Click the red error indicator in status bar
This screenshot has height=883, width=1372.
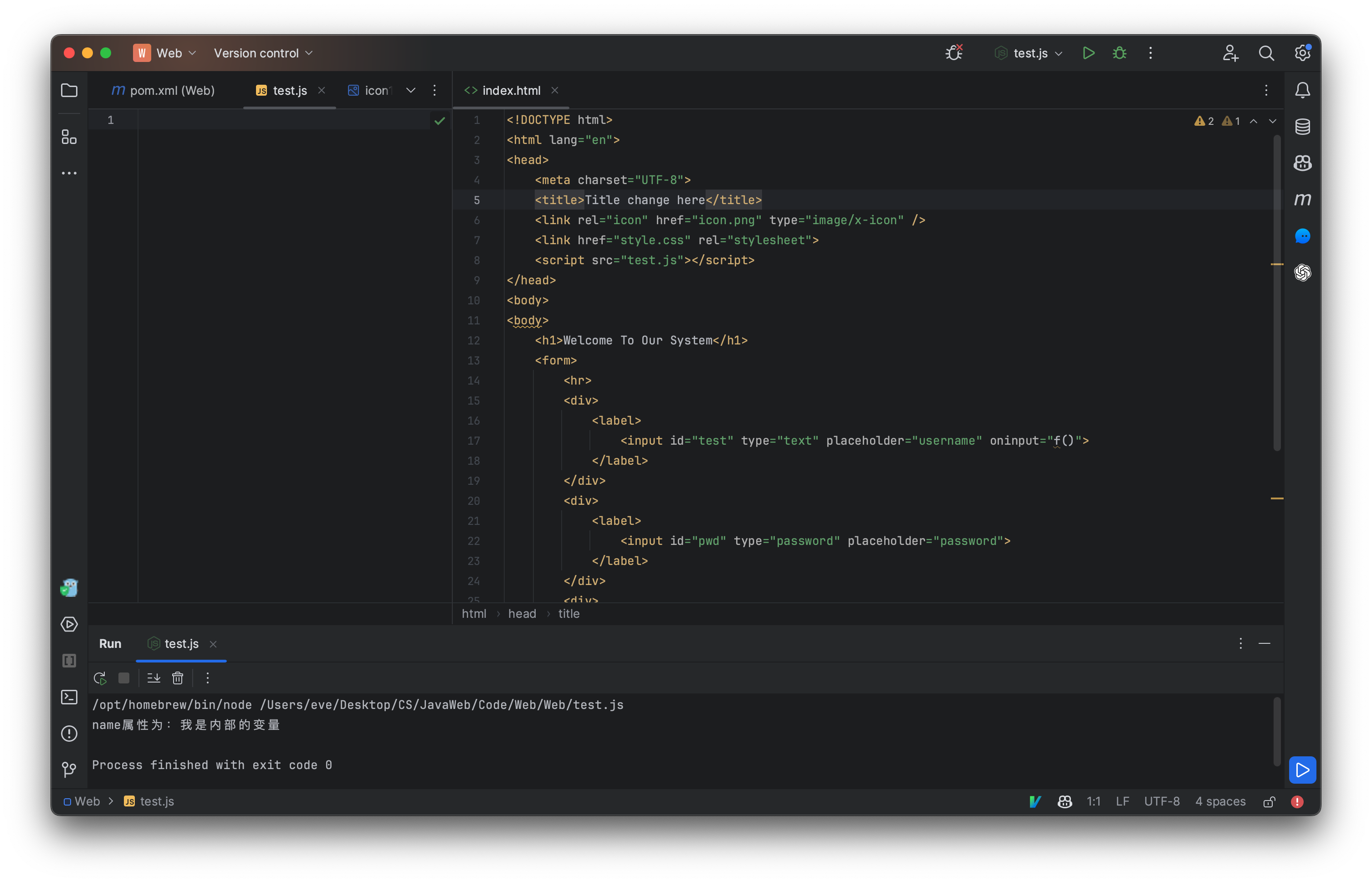point(1297,801)
